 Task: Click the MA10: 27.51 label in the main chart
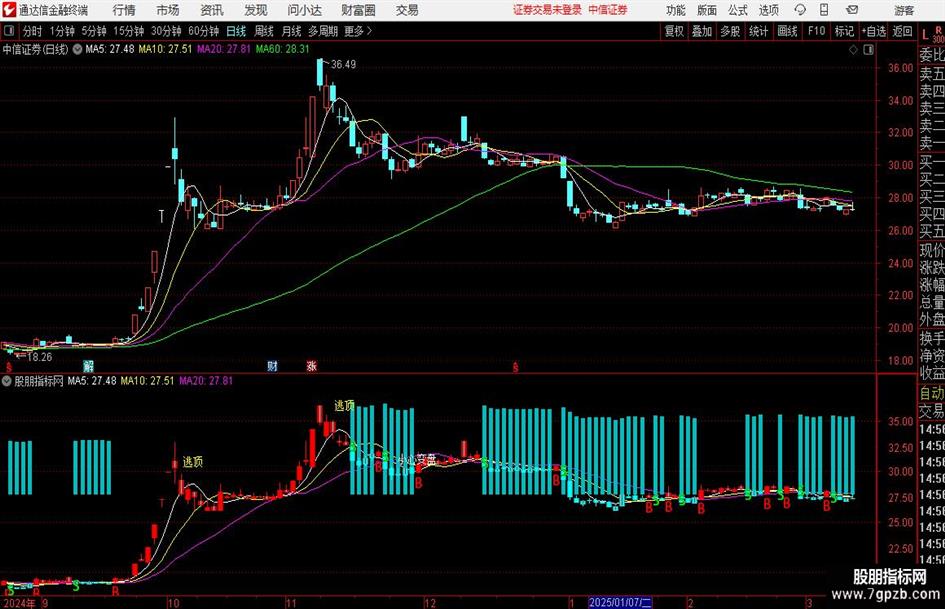(x=165, y=49)
